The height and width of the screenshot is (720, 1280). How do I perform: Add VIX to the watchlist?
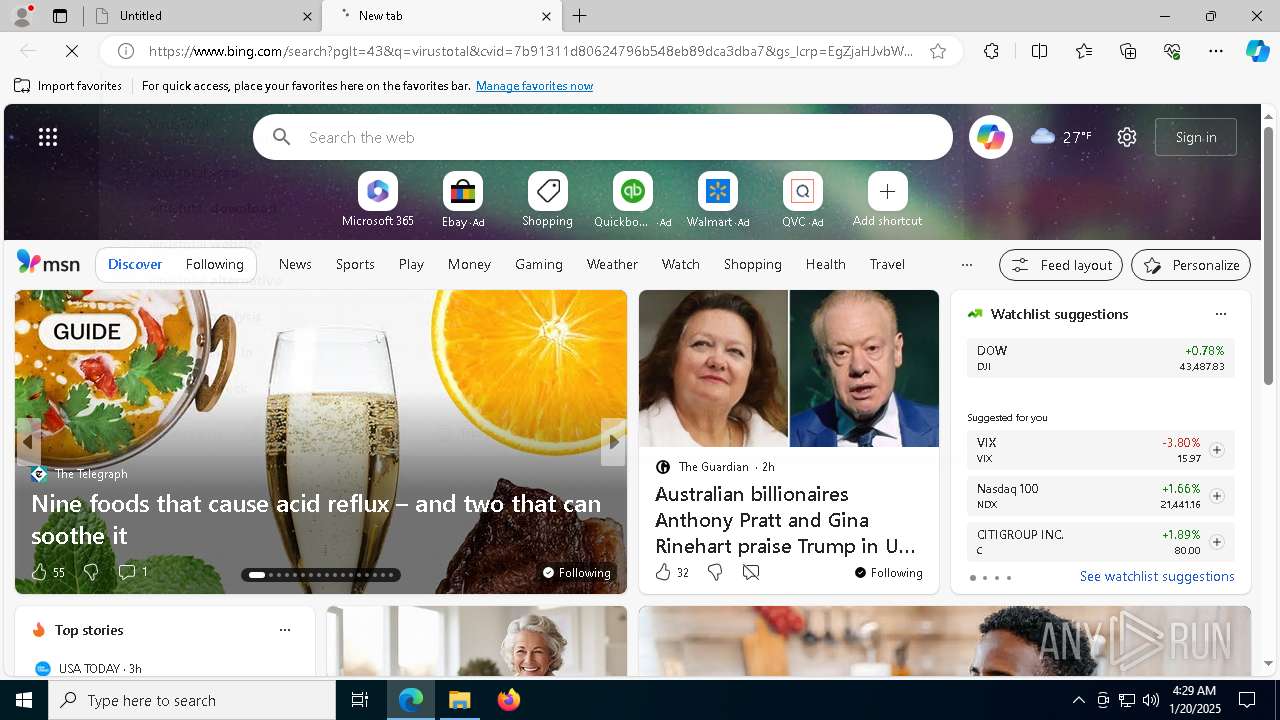tap(1217, 450)
